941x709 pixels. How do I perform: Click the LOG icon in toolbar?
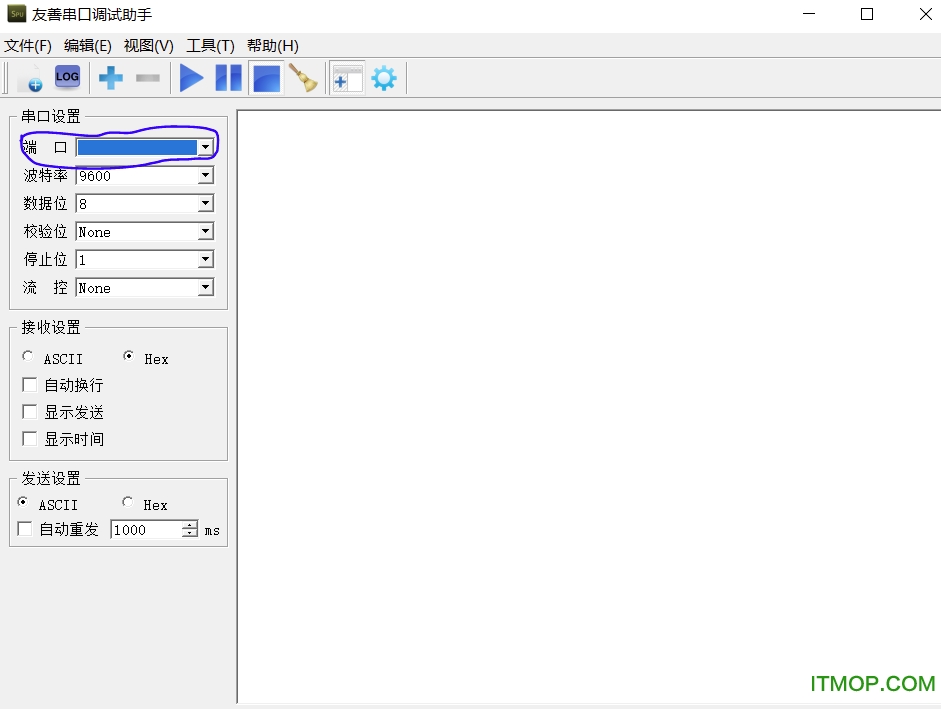click(x=67, y=77)
